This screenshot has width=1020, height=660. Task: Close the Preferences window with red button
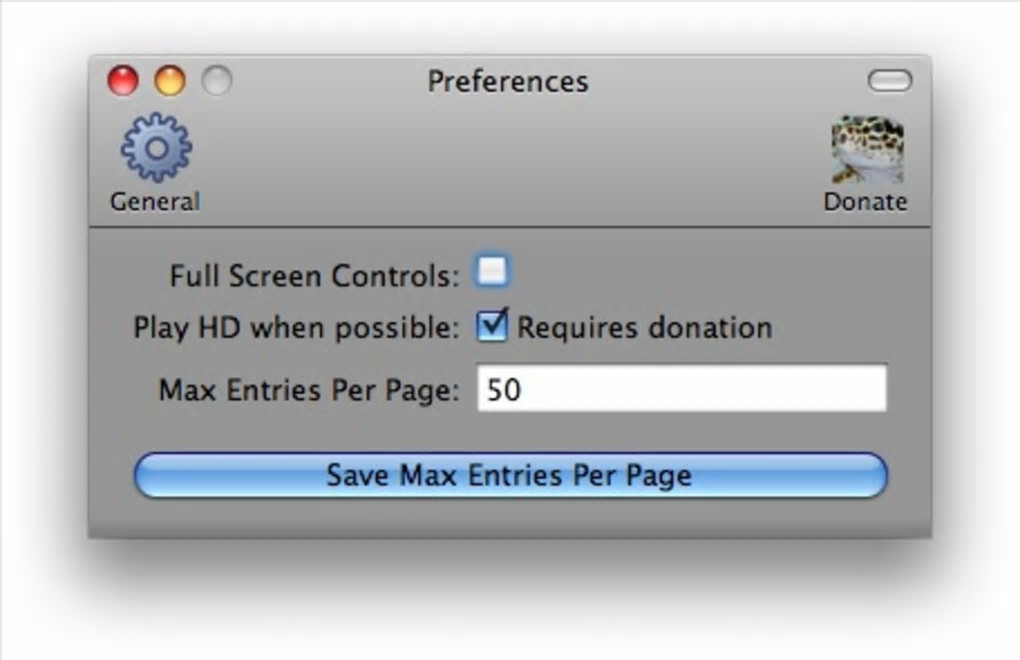coord(123,80)
